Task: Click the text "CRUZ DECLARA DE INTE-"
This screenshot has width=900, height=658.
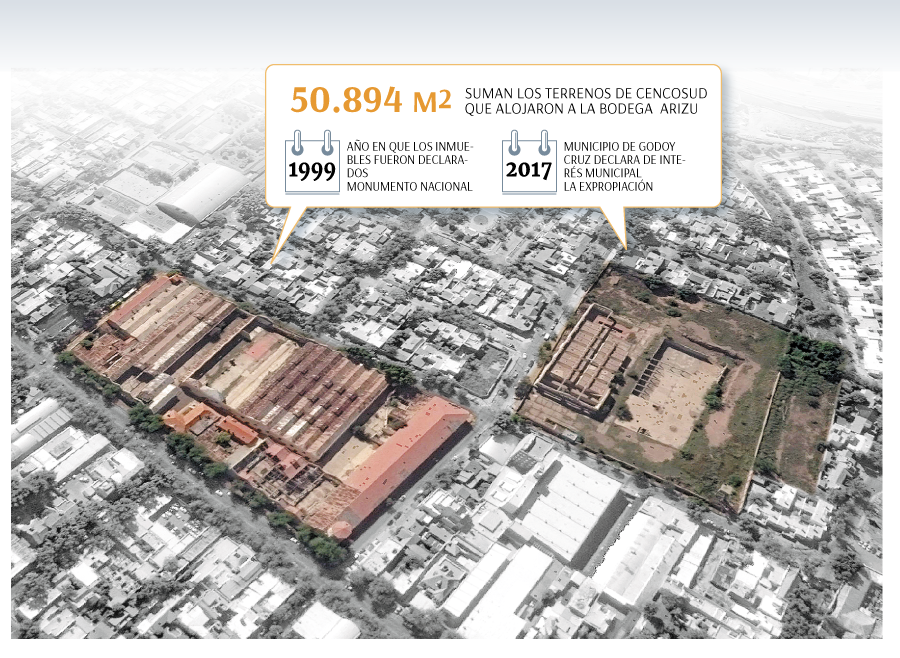Action: [x=624, y=160]
